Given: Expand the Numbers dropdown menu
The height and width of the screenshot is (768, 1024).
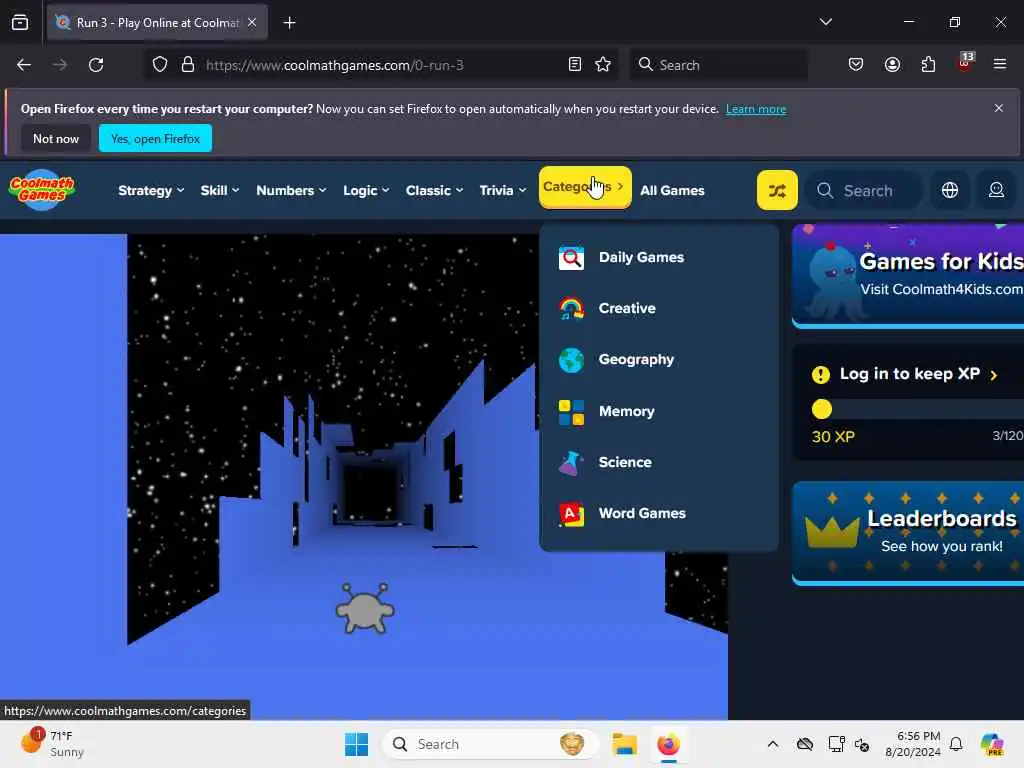Looking at the screenshot, I should 291,191.
